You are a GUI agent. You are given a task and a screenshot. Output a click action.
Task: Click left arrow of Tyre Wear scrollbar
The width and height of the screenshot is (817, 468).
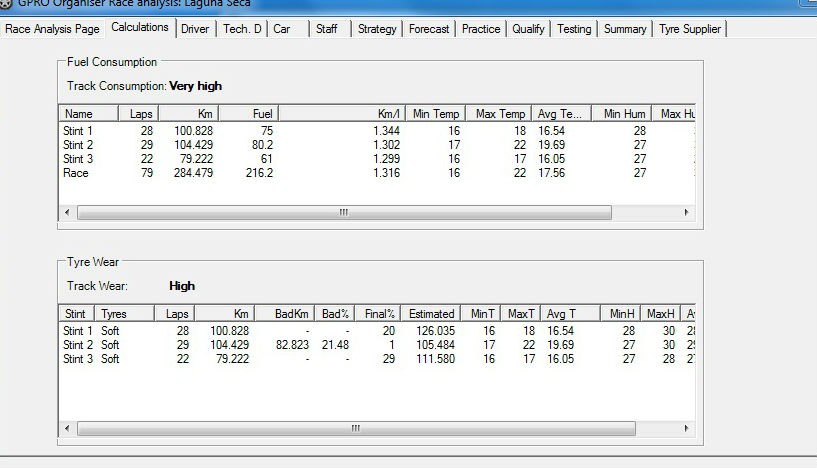tap(67, 428)
